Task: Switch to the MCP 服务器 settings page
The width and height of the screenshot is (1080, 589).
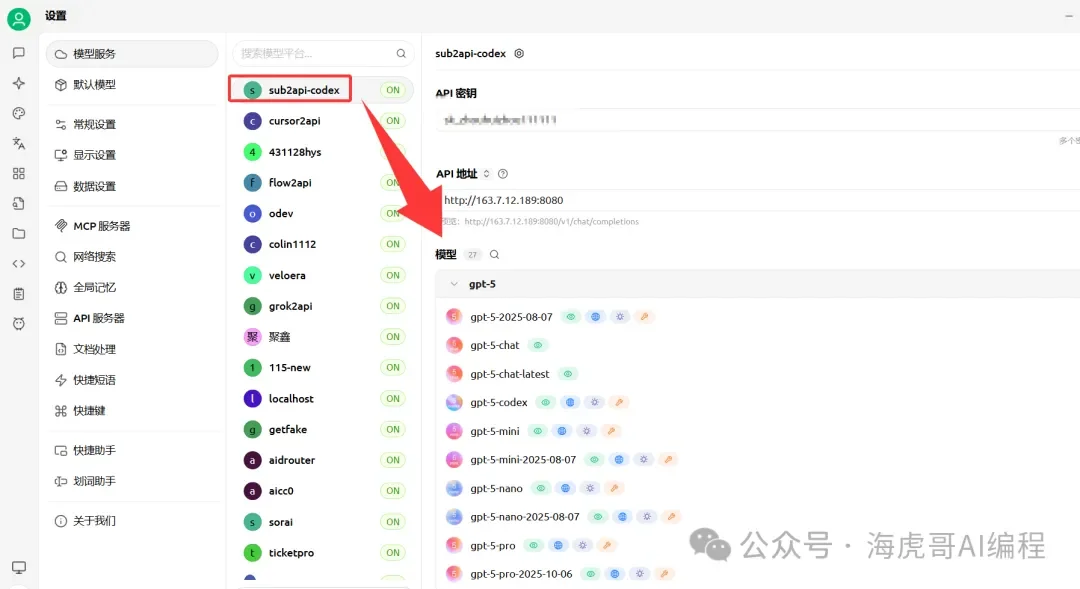Action: tap(93, 224)
